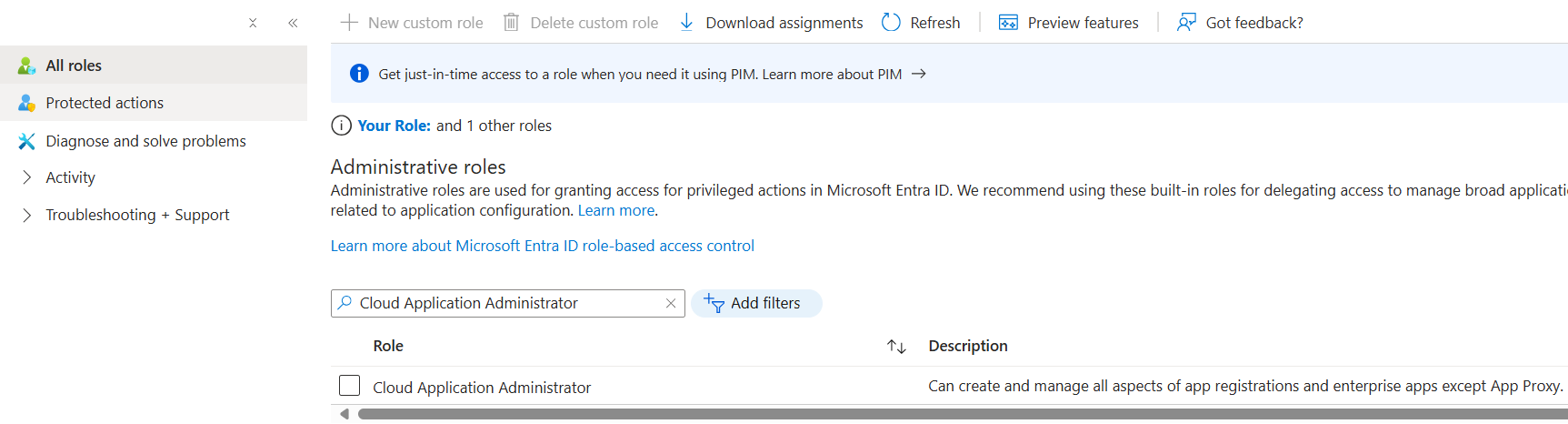Clear the role search field
The height and width of the screenshot is (424, 1568).
(x=671, y=303)
